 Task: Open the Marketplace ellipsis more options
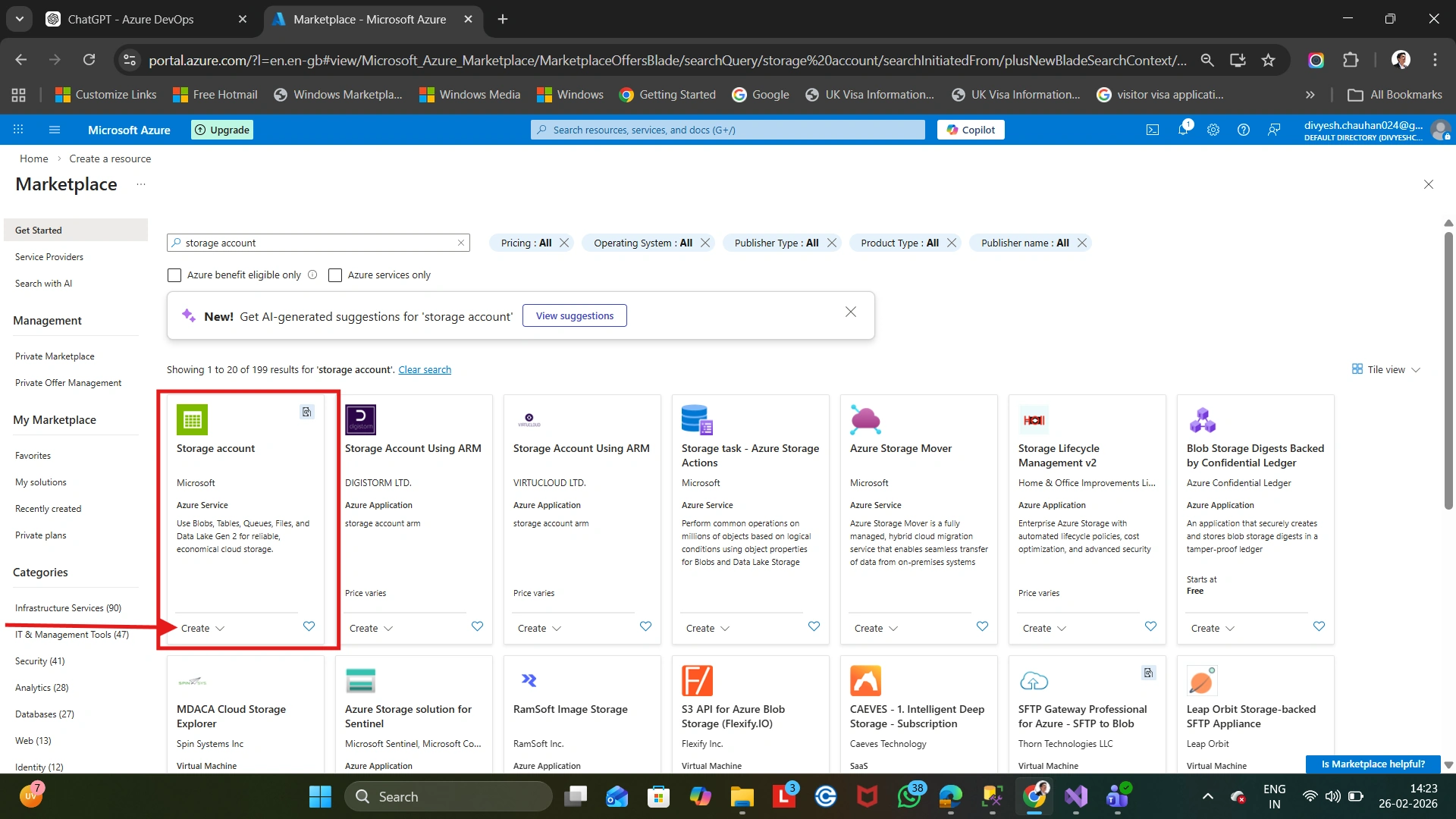(x=141, y=184)
